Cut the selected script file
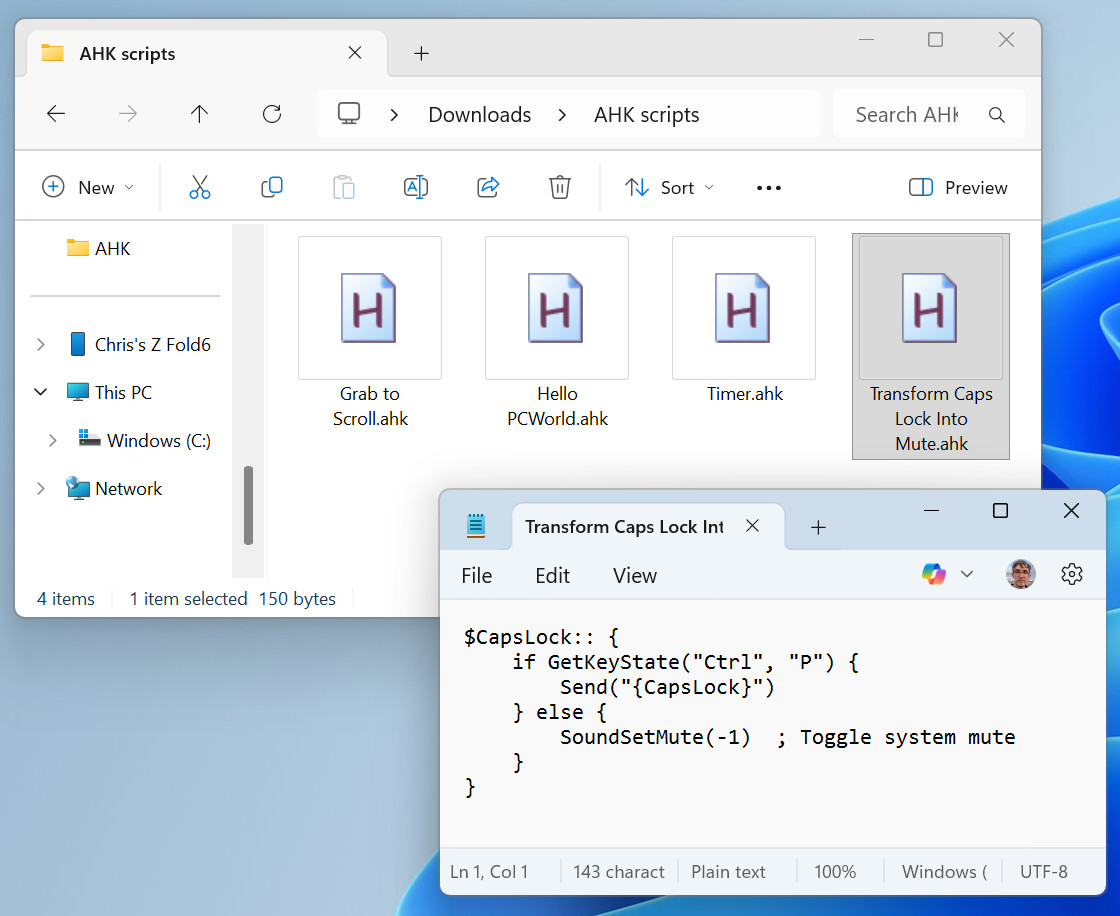 tap(200, 187)
